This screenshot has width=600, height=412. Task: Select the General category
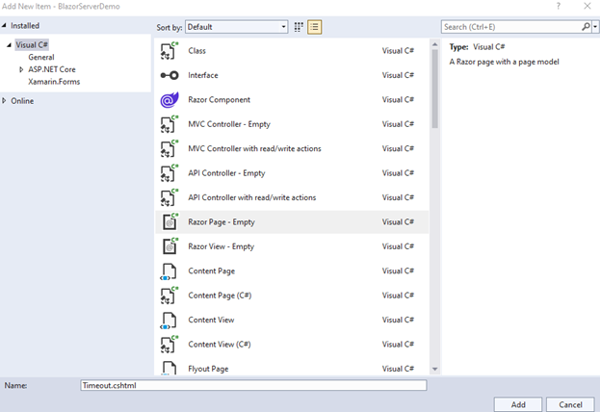[x=41, y=58]
